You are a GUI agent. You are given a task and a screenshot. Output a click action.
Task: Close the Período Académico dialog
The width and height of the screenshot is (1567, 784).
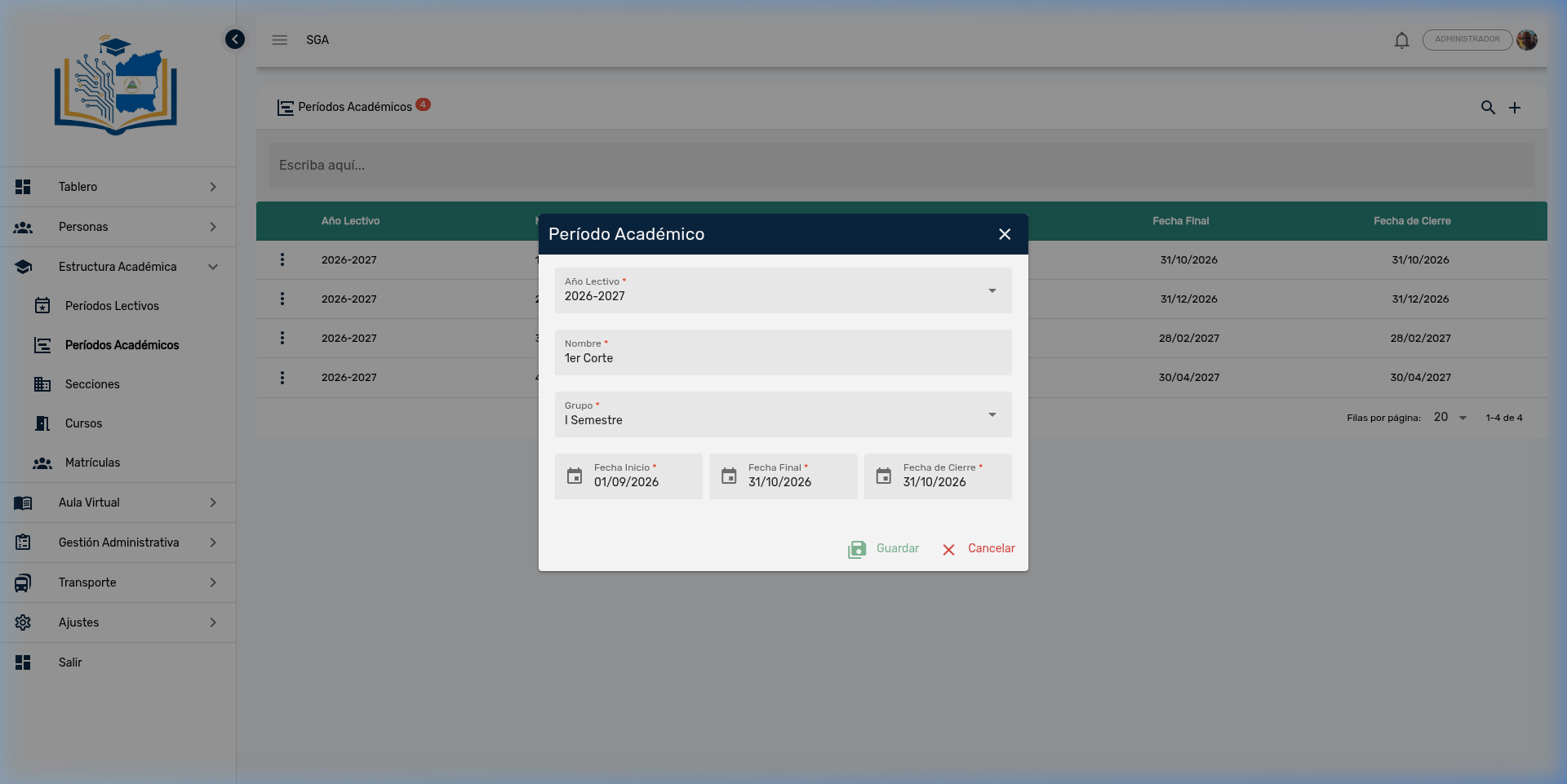[1005, 234]
